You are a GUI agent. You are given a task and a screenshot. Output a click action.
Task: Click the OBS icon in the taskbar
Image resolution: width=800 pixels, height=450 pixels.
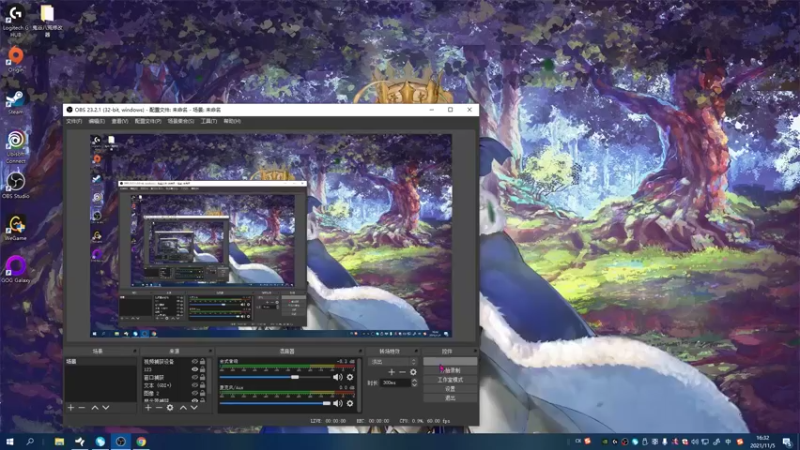coord(120,441)
